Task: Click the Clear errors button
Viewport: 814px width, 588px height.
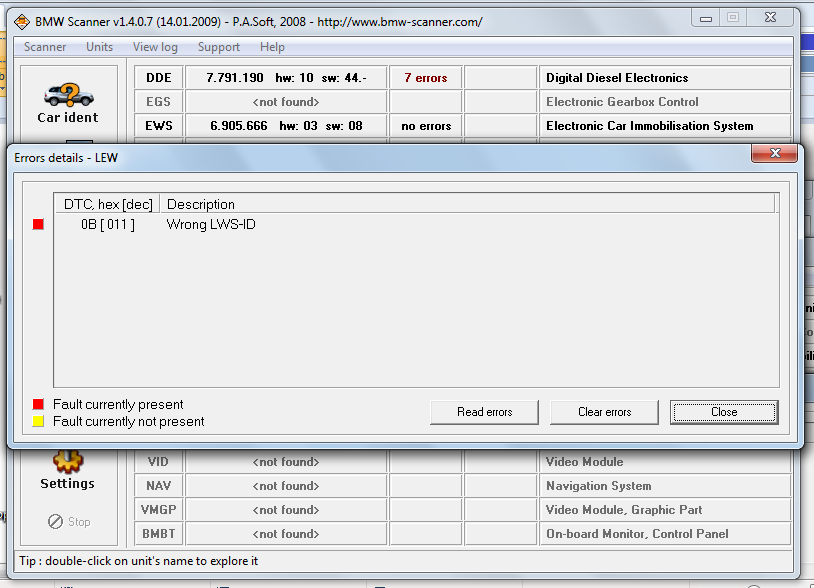Action: (604, 412)
